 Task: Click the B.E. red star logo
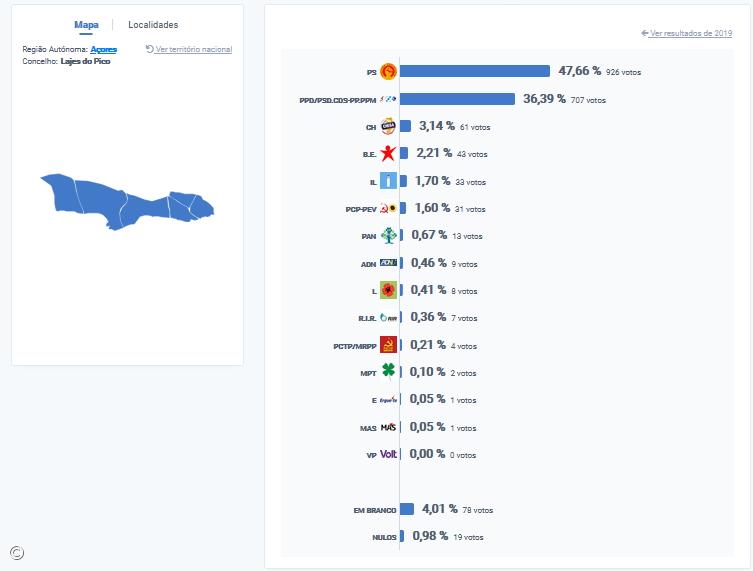click(x=388, y=154)
